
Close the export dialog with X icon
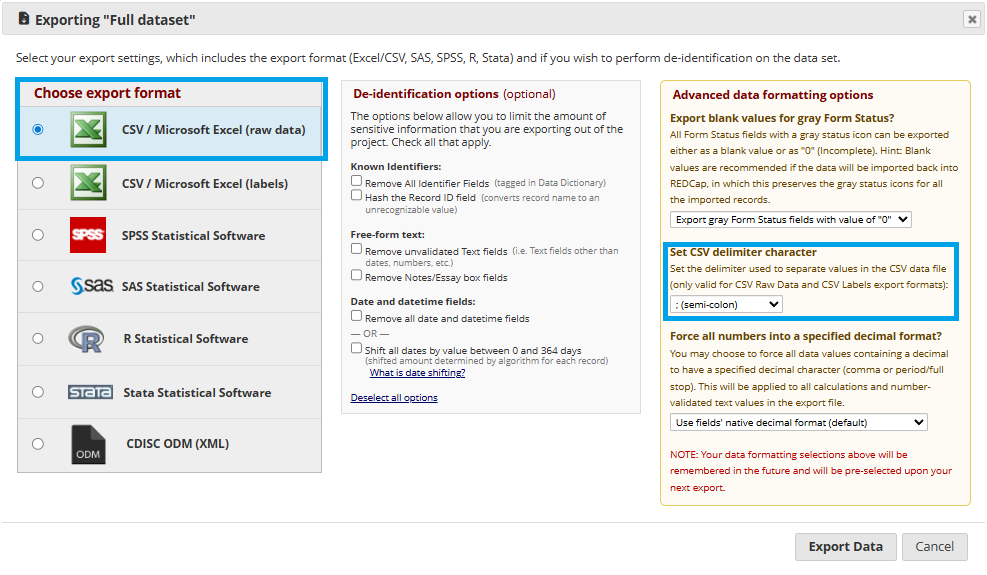[971, 19]
